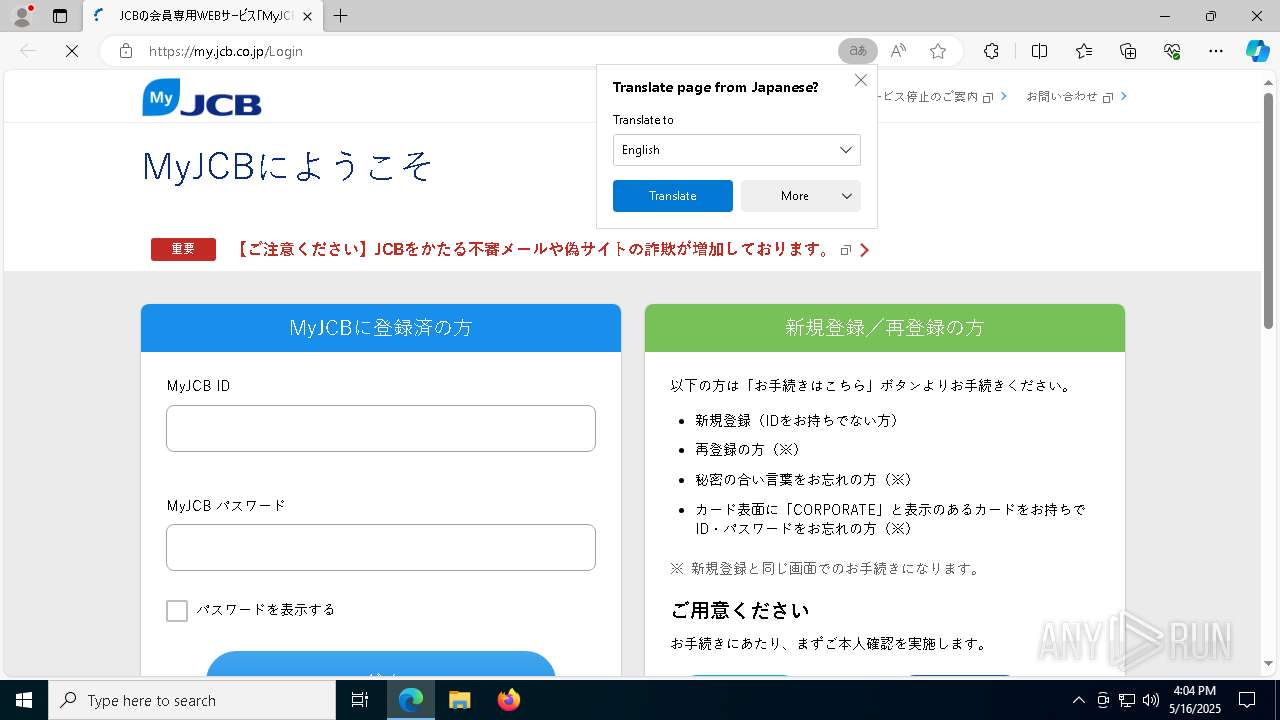
Task: Open the browser profile icon
Action: coord(21,16)
